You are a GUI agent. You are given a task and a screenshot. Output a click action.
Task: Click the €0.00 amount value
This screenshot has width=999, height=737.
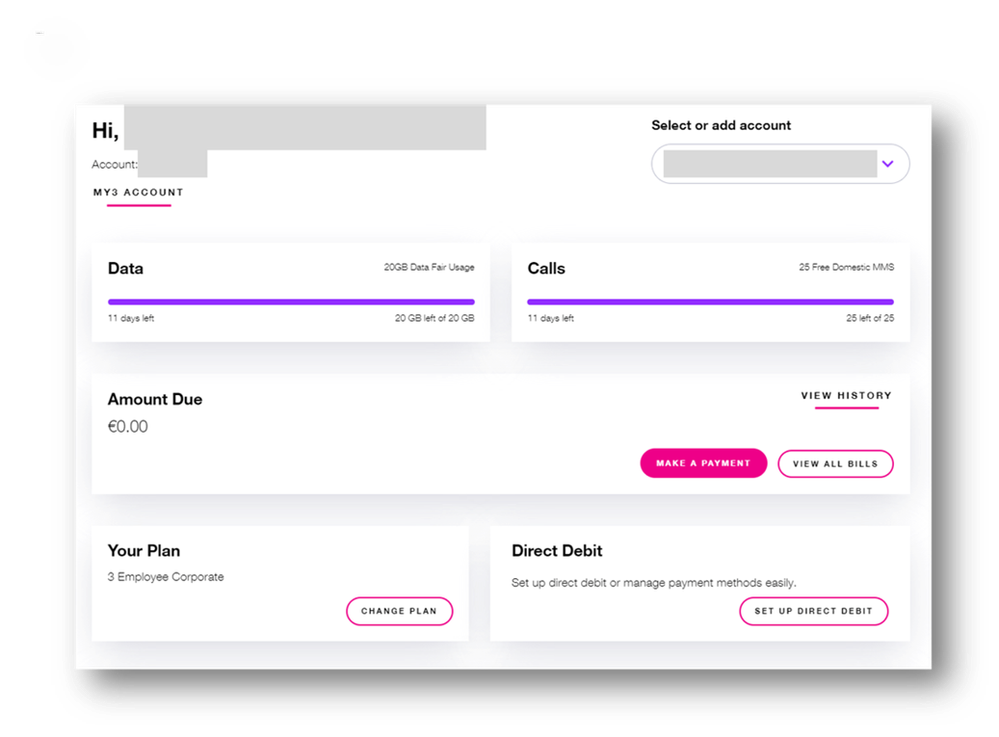click(x=128, y=427)
